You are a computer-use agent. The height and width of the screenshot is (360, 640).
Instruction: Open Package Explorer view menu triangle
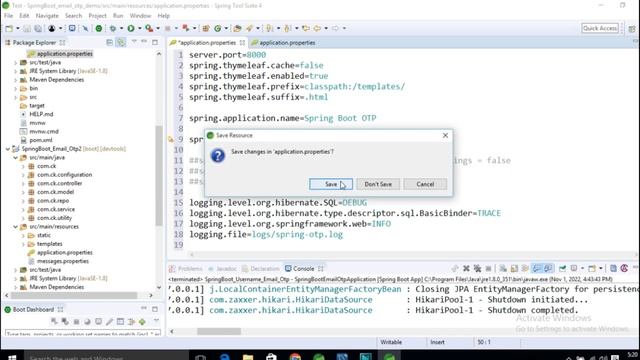point(134,42)
